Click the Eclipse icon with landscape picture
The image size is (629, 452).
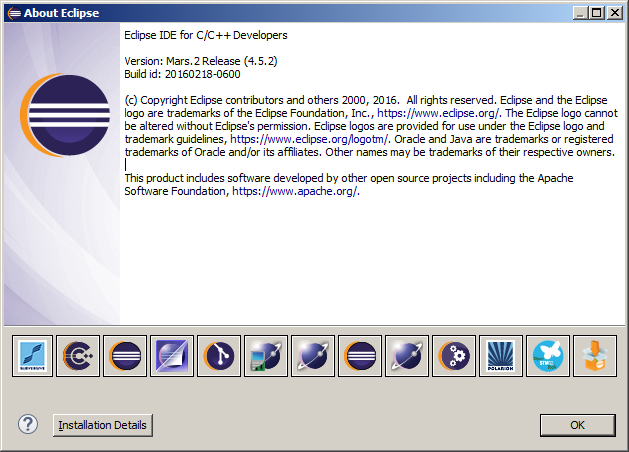point(266,356)
